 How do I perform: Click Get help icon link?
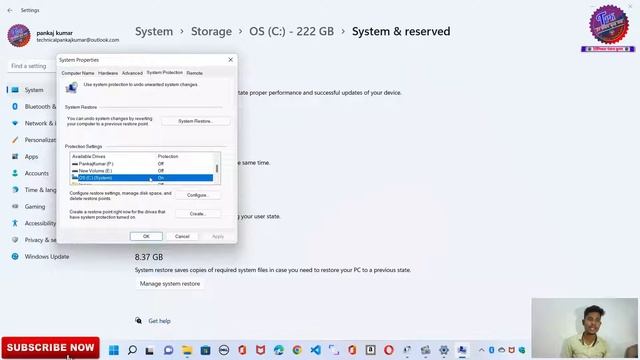[139, 321]
